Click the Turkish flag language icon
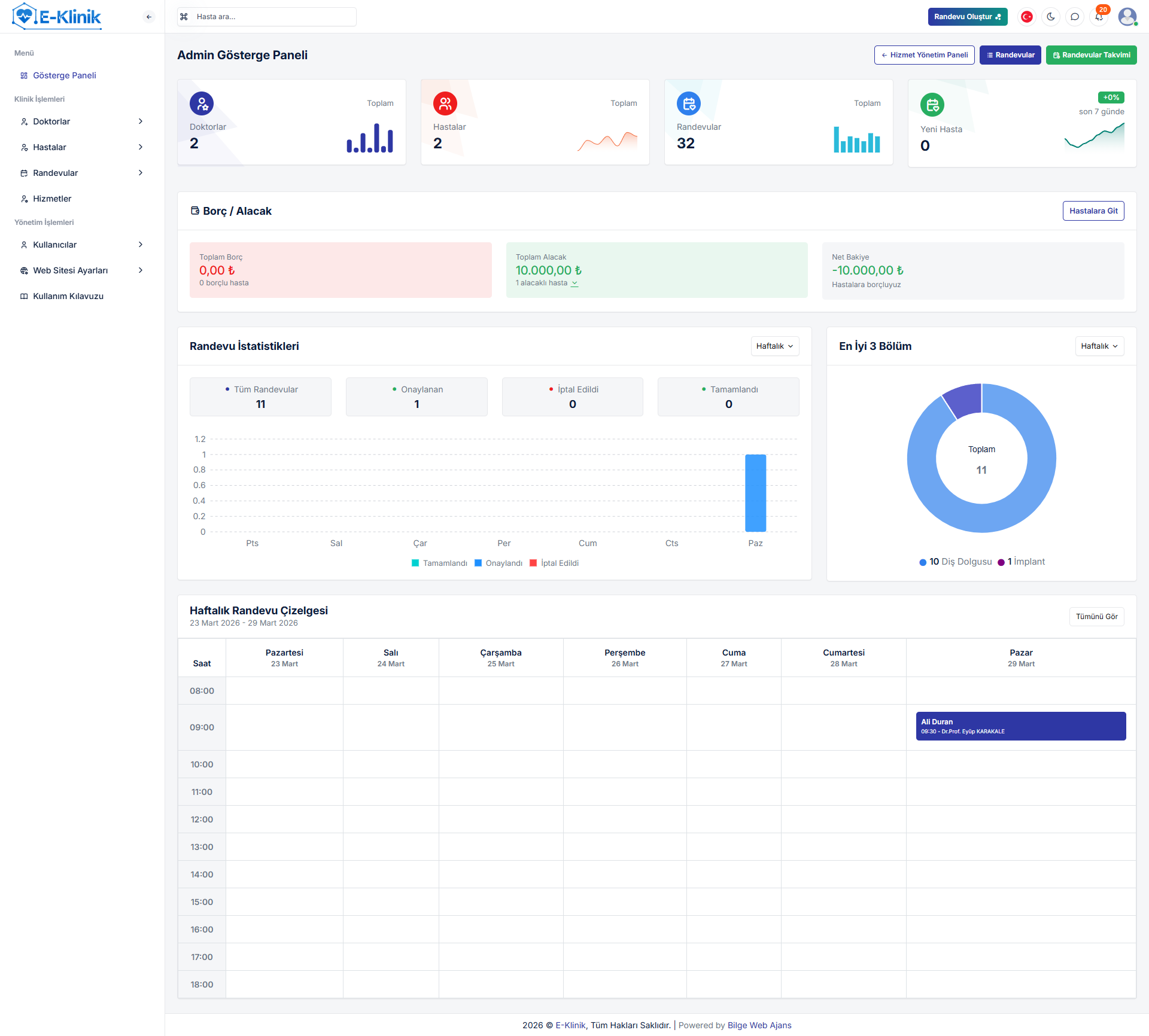Screen dimensions: 1149x1036 pyautogui.click(x=1027, y=17)
